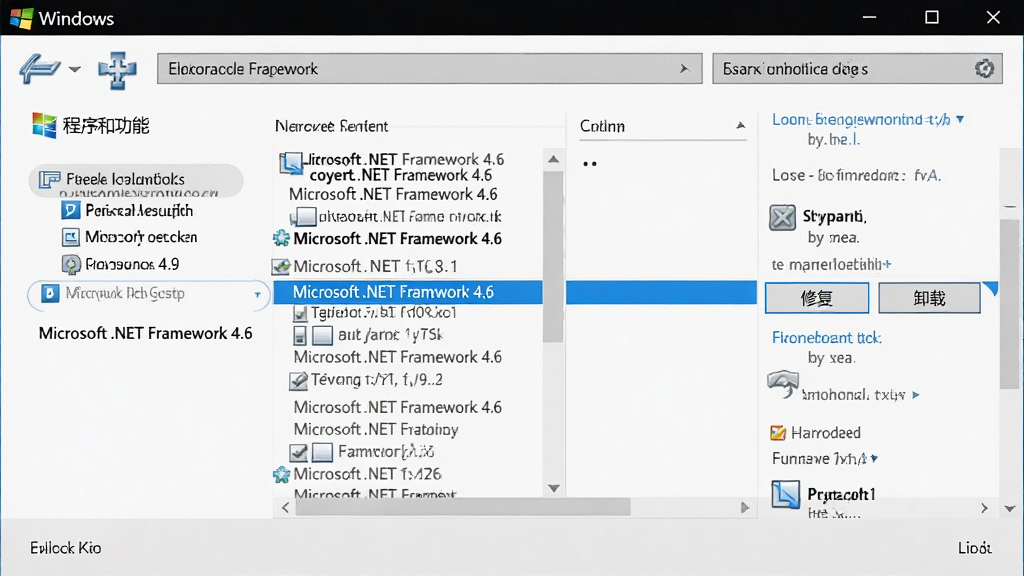Click the Windows logo beside 程序和功能
Viewport: 1024px width, 576px height.
tap(44, 125)
